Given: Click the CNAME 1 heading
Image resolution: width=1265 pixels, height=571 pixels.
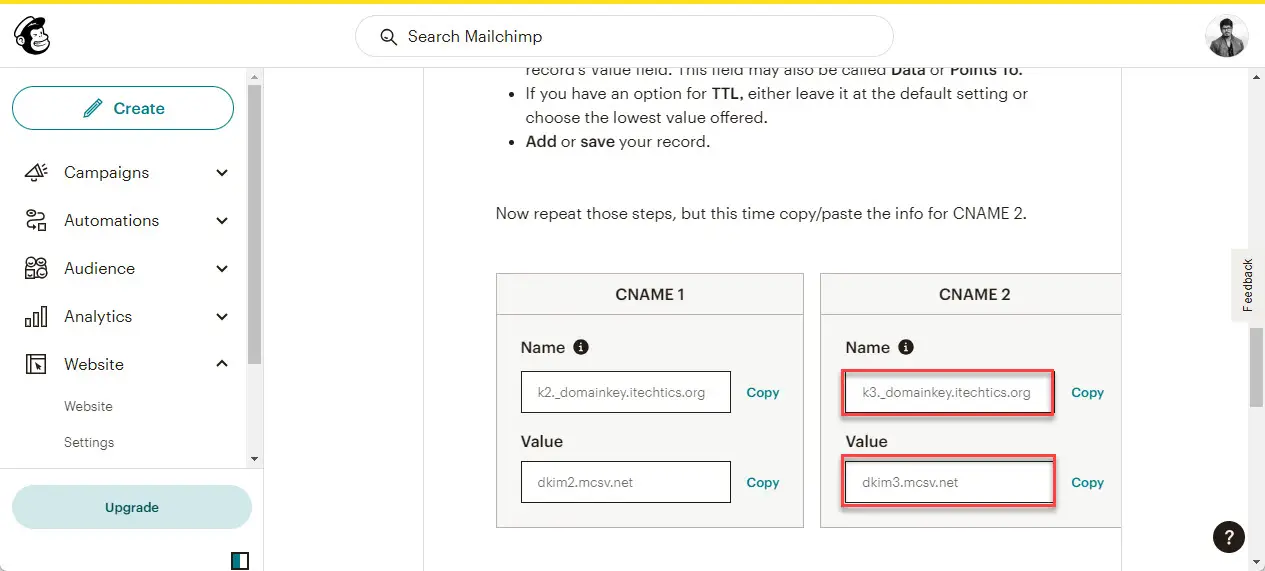Looking at the screenshot, I should pos(650,294).
